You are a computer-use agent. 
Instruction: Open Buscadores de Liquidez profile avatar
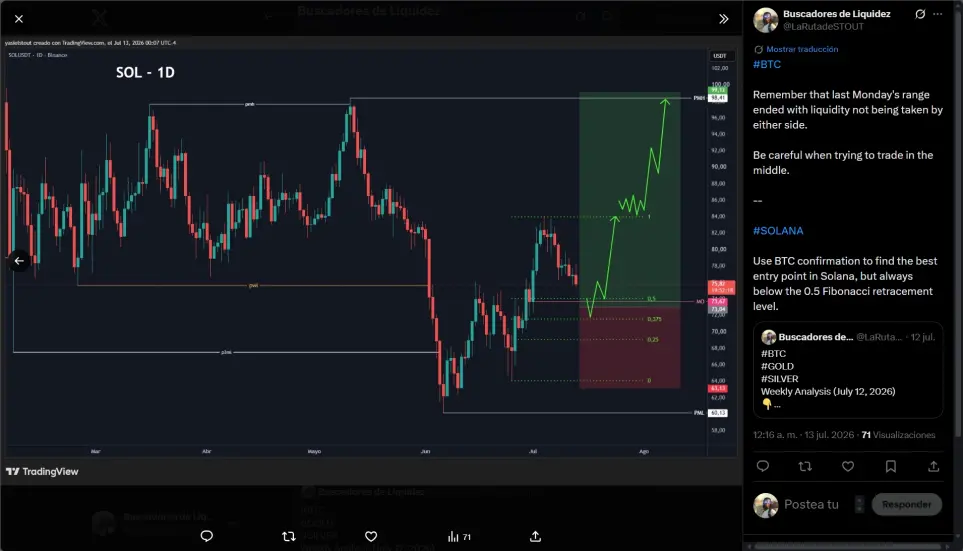pos(765,20)
